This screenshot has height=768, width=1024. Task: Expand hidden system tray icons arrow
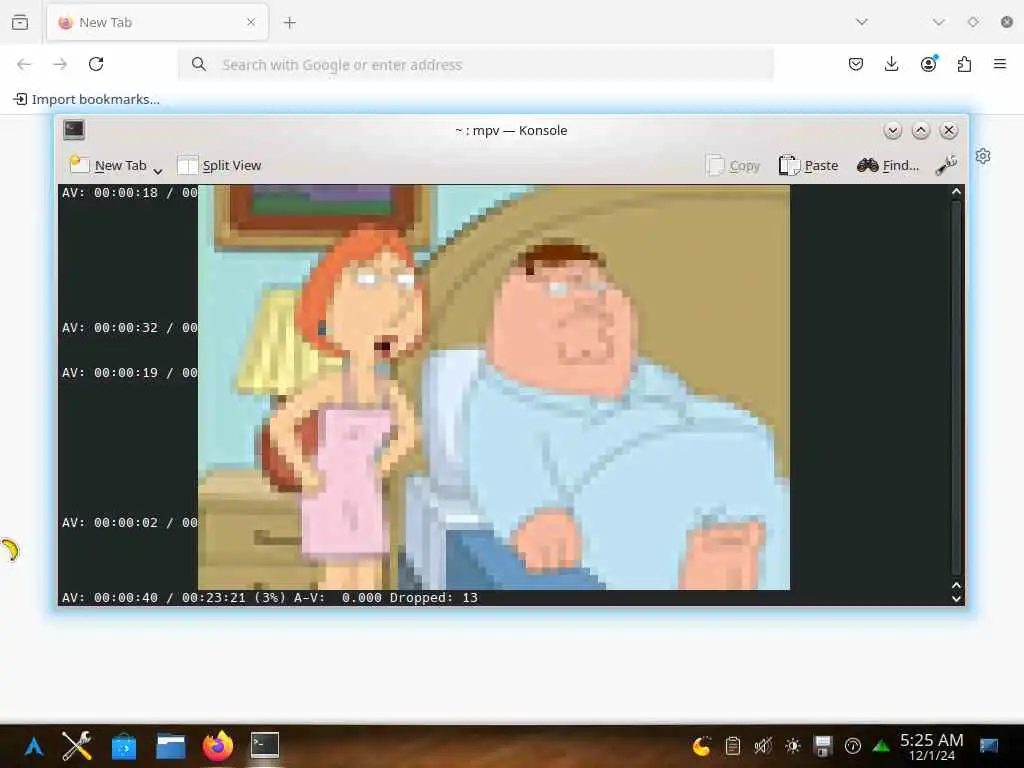click(x=882, y=746)
